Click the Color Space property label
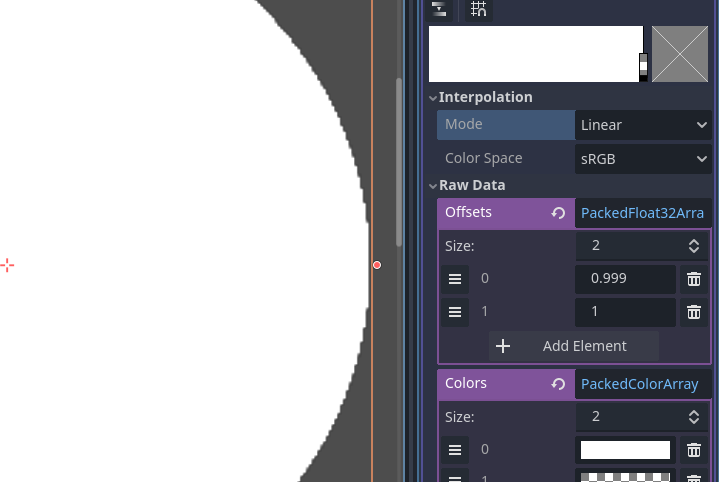This screenshot has width=719, height=482. (484, 158)
